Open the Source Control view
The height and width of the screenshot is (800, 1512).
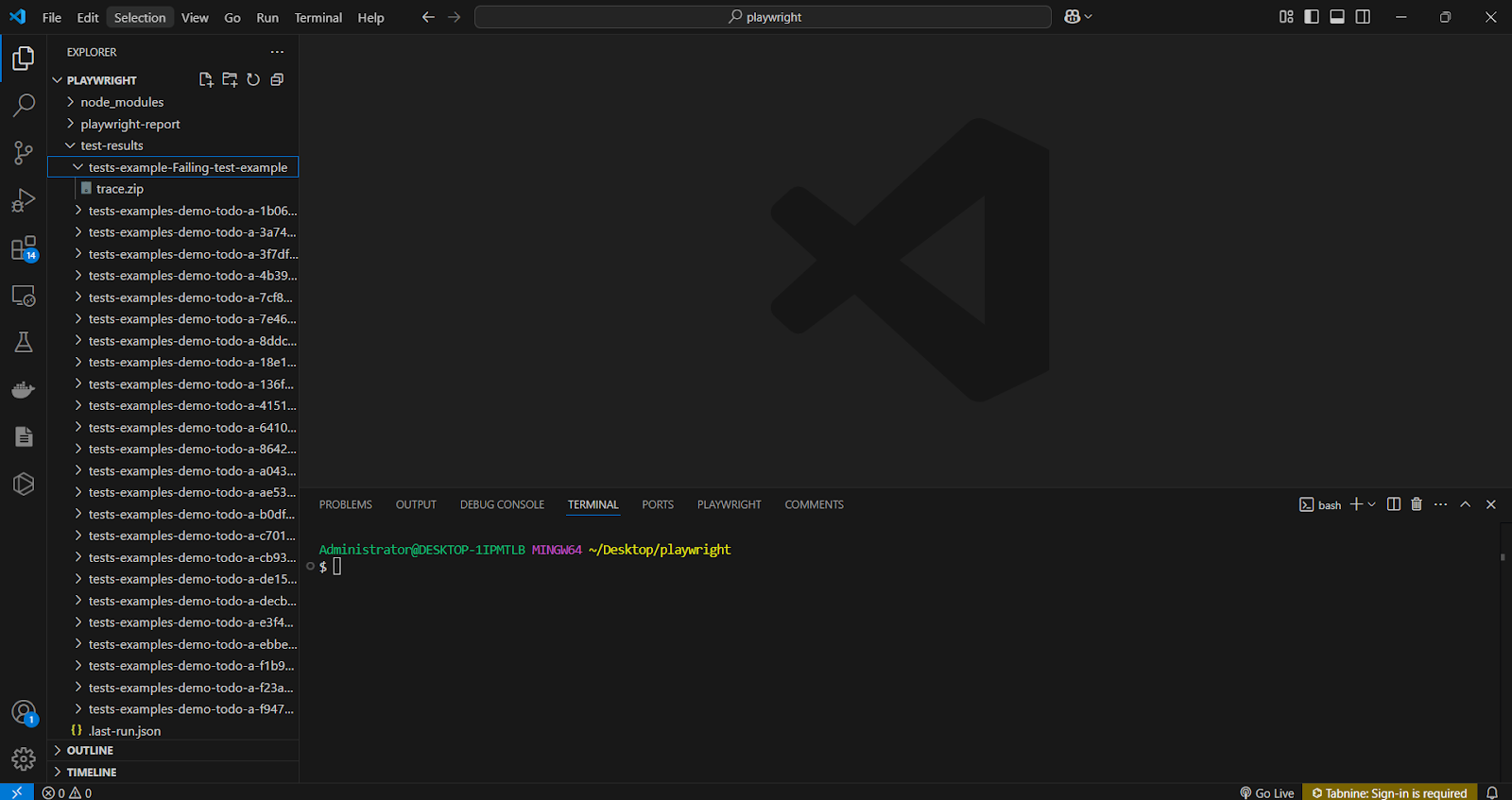click(24, 153)
